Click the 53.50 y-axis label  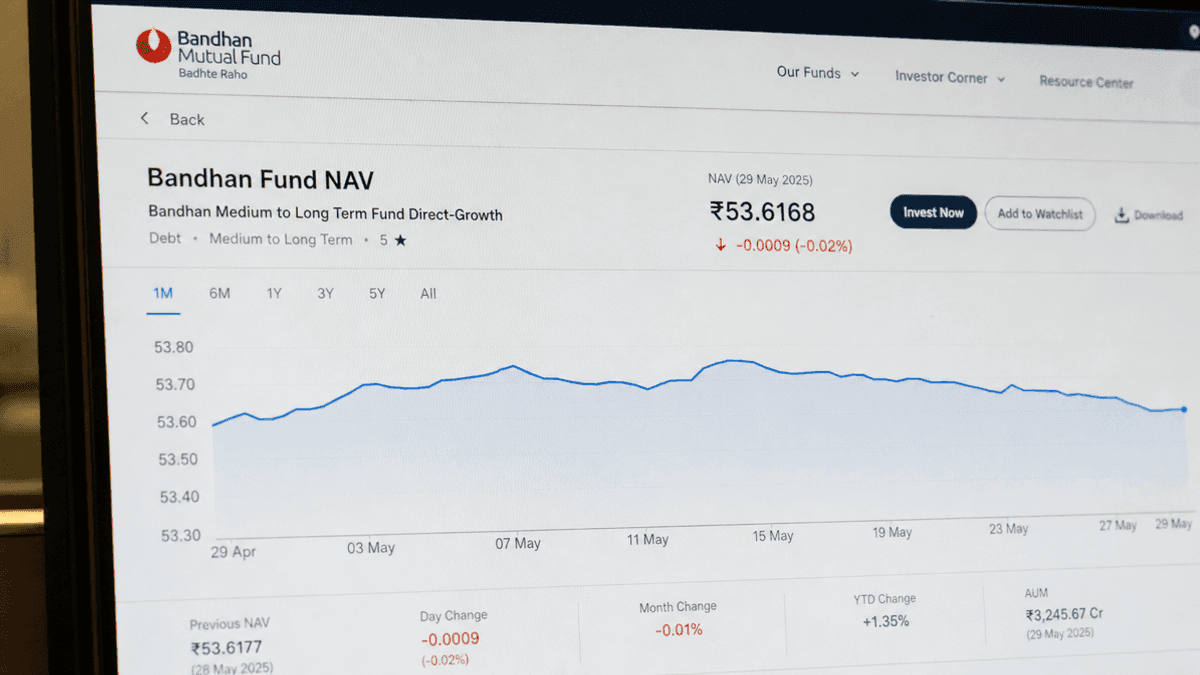178,460
